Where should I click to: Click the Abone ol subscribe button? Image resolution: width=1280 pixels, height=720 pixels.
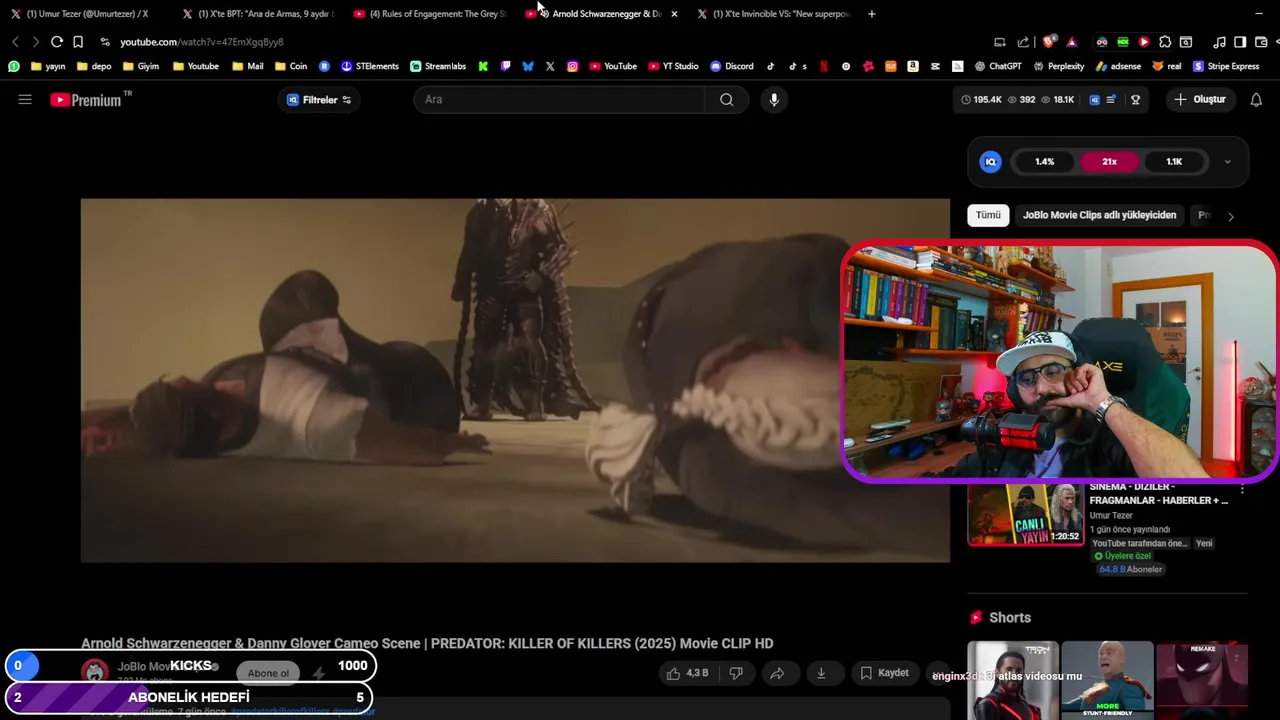pos(268,673)
